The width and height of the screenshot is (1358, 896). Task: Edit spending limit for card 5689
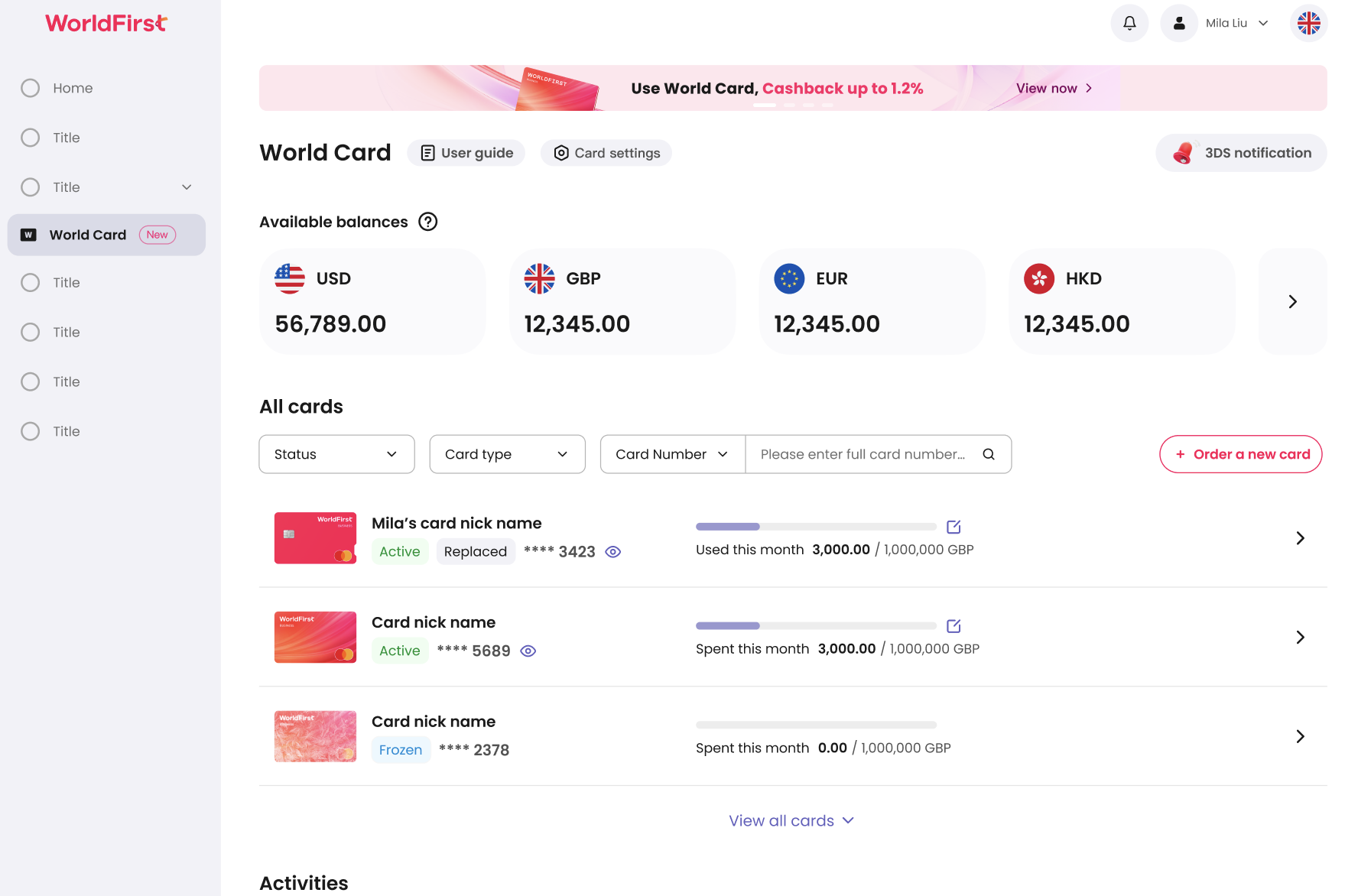pos(954,626)
